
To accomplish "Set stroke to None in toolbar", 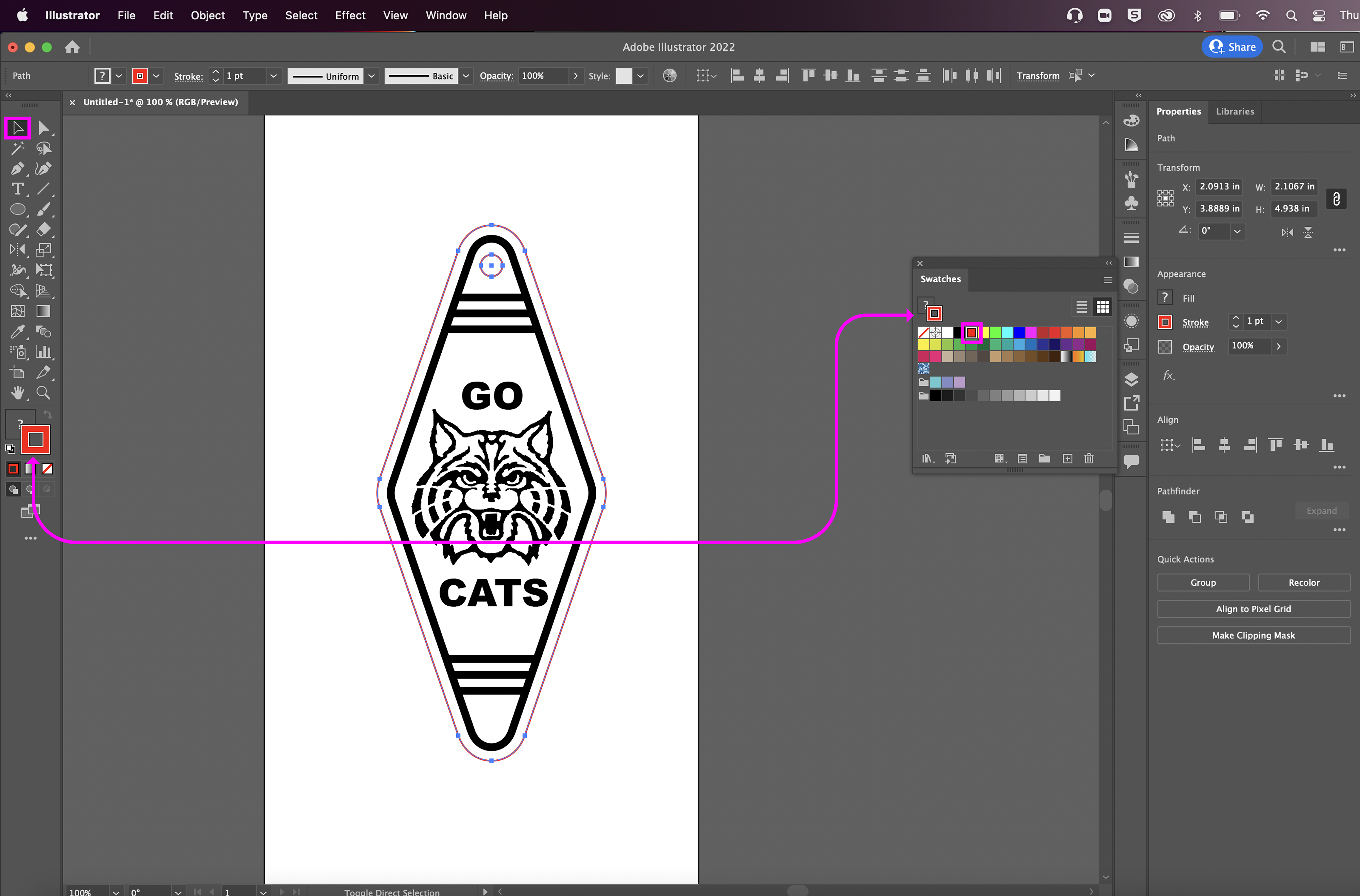I will [47, 469].
